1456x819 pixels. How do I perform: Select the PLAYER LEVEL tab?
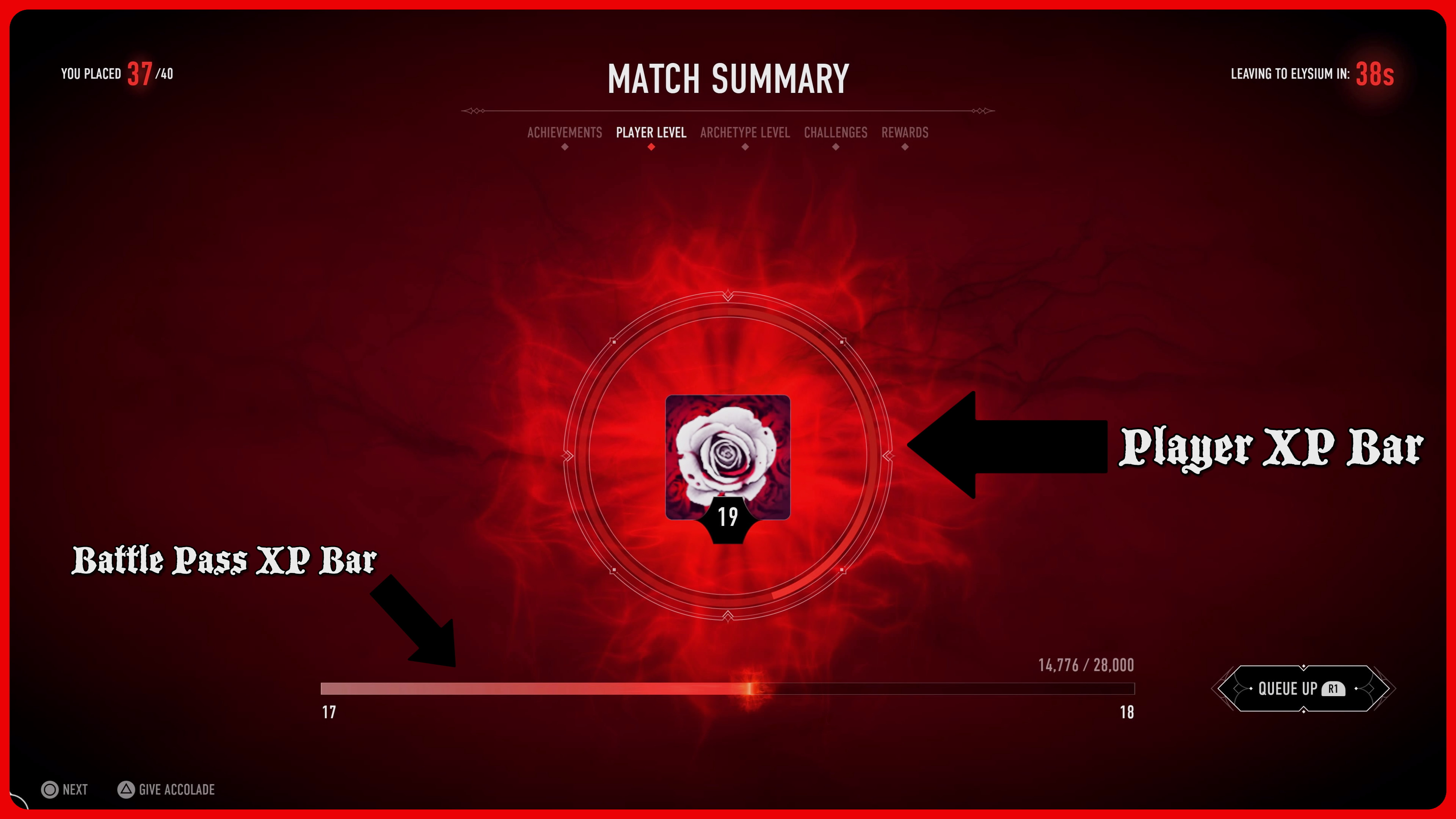[x=651, y=132]
